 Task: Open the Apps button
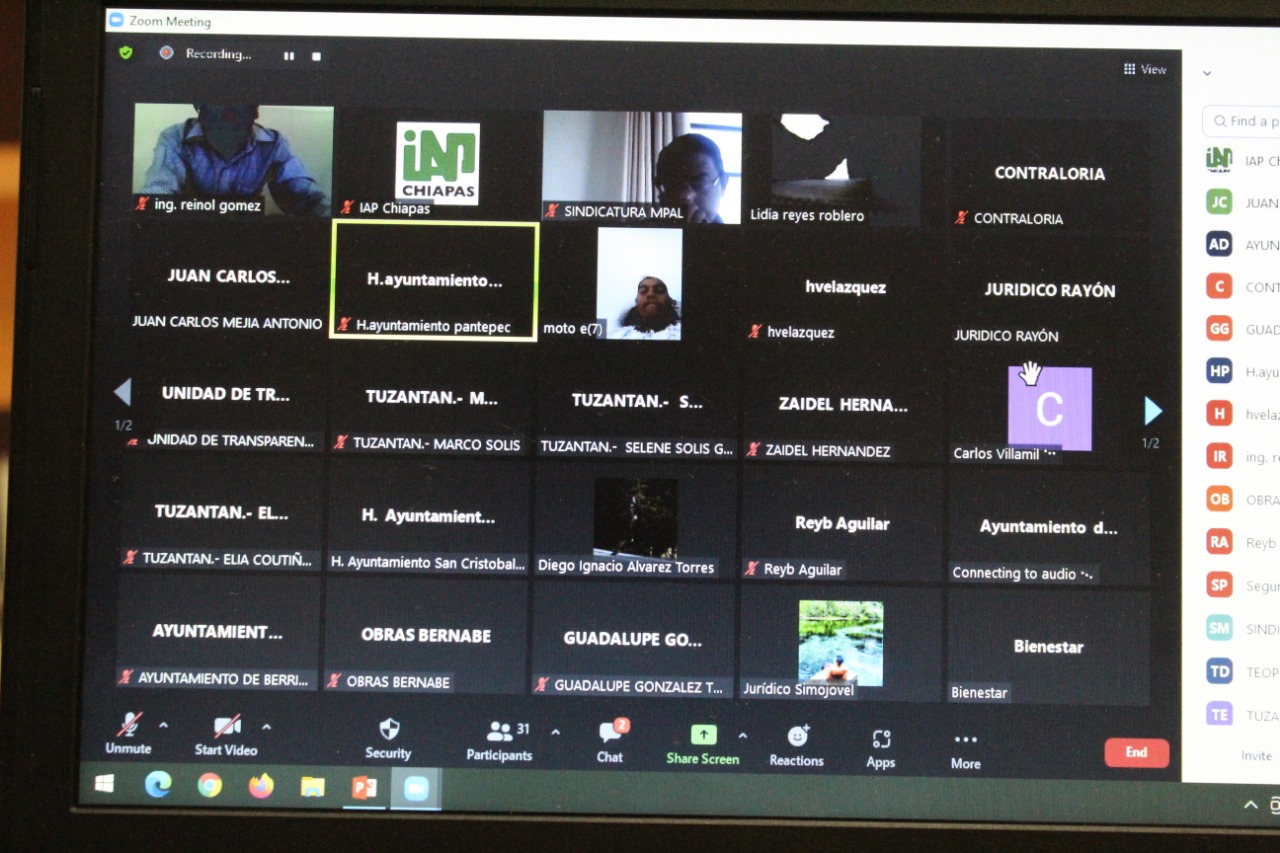point(881,749)
